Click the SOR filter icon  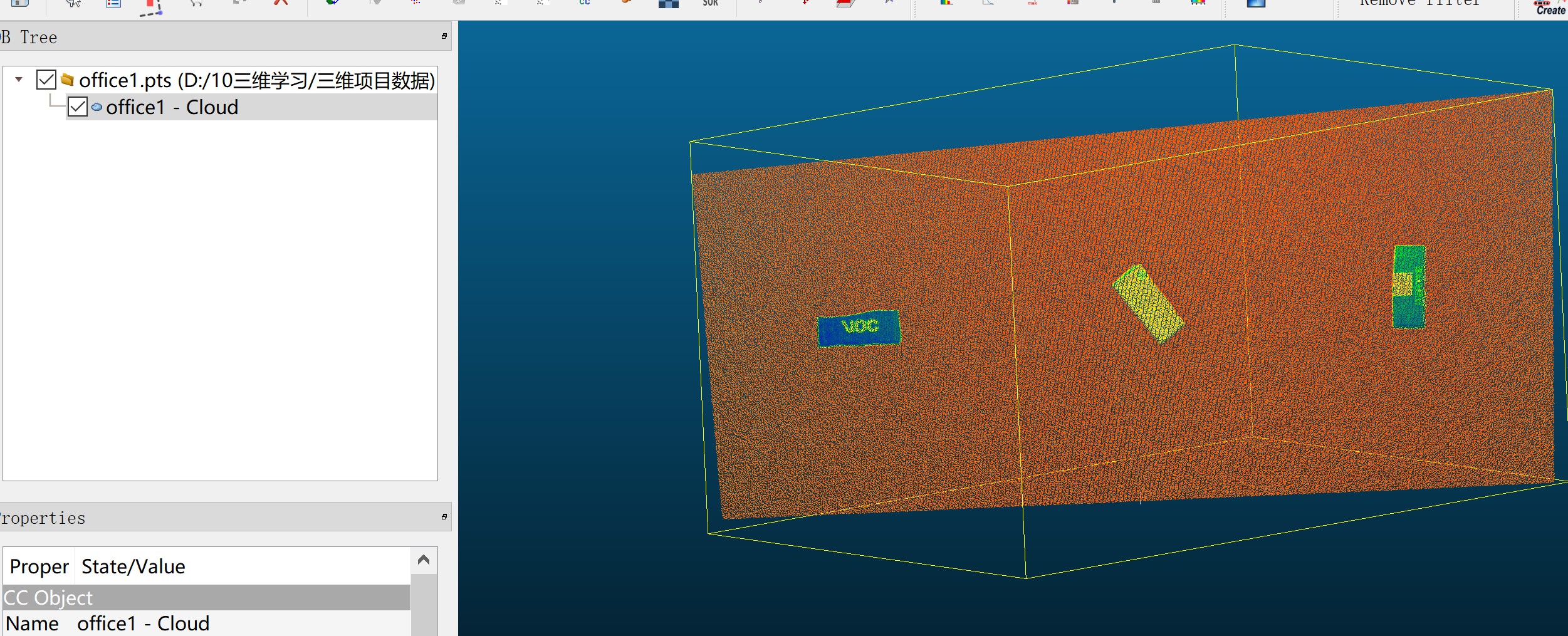click(x=710, y=3)
